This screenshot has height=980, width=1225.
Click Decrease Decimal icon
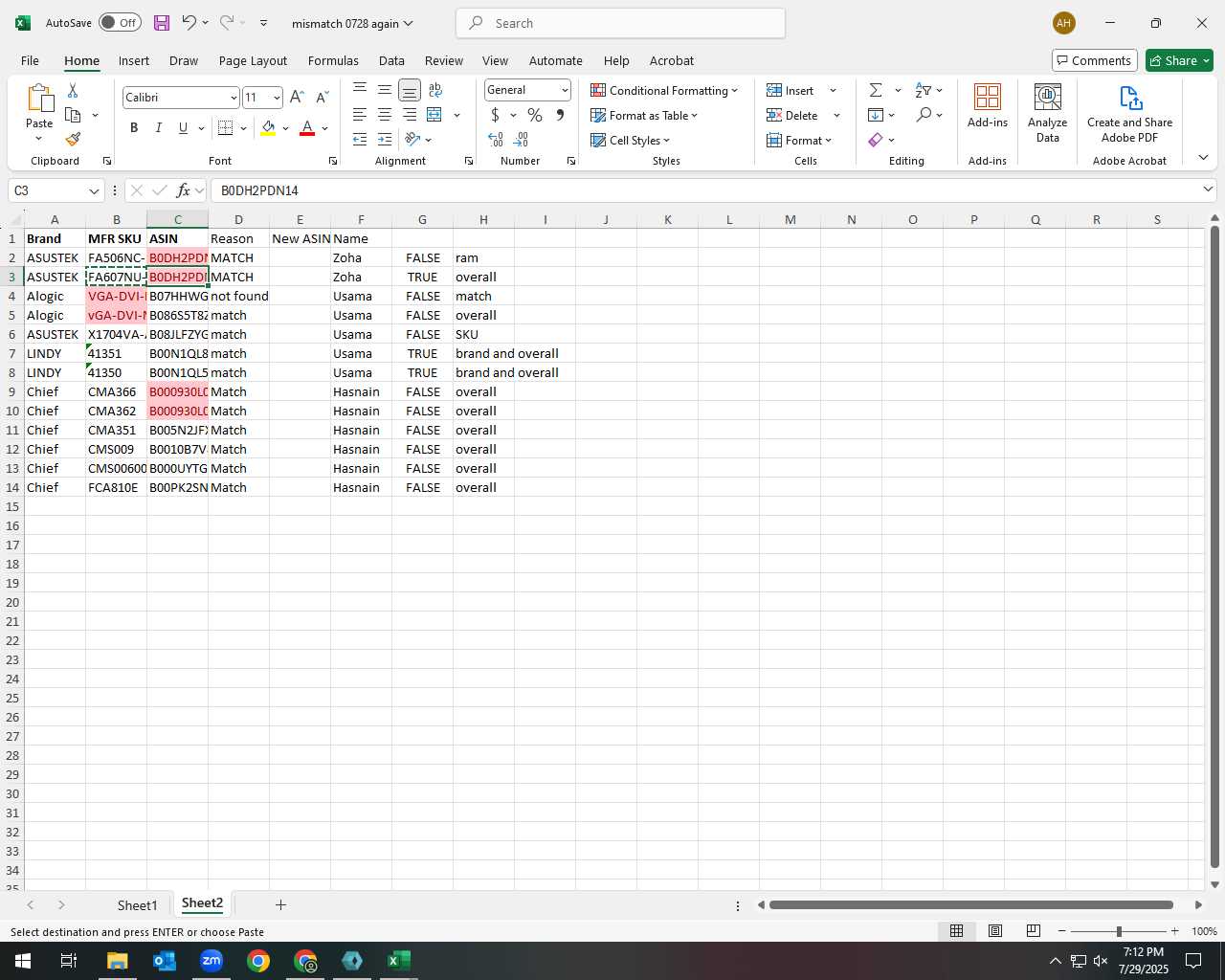click(x=522, y=140)
